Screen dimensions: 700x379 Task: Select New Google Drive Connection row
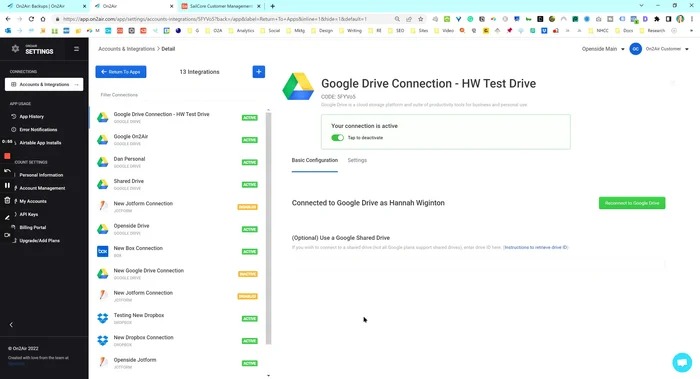tap(178, 274)
